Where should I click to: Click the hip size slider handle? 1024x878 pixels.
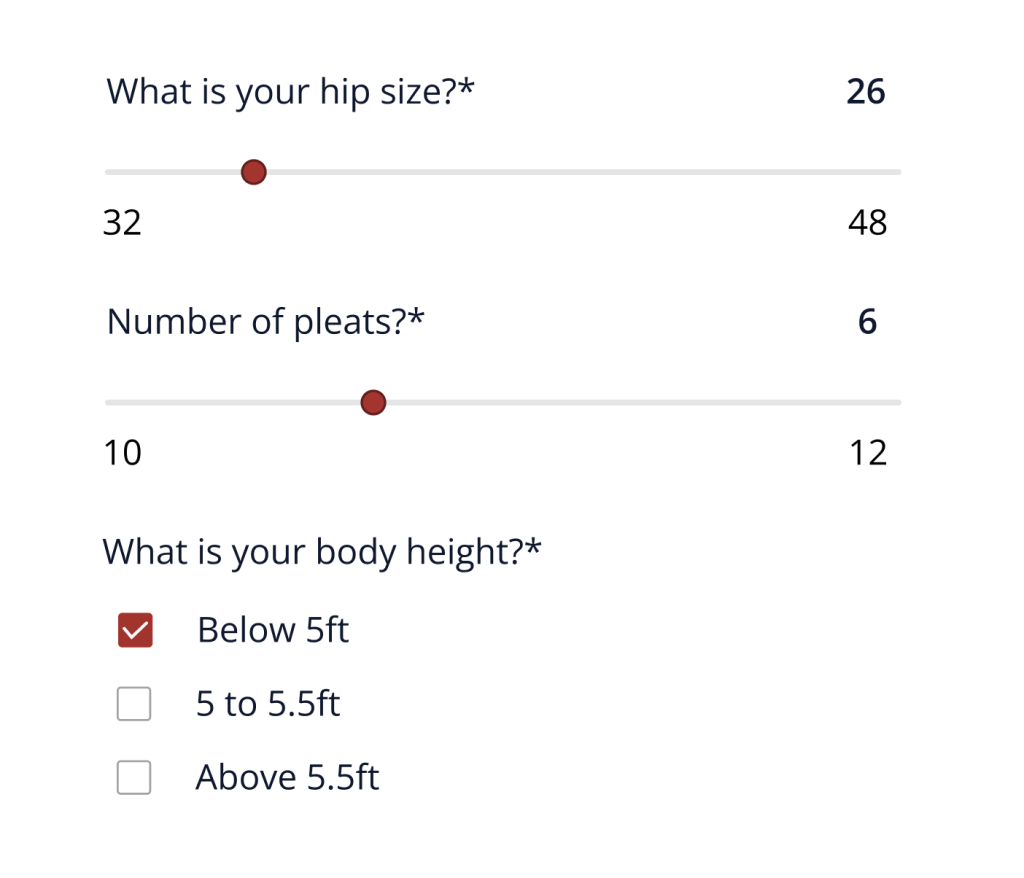pyautogui.click(x=254, y=172)
